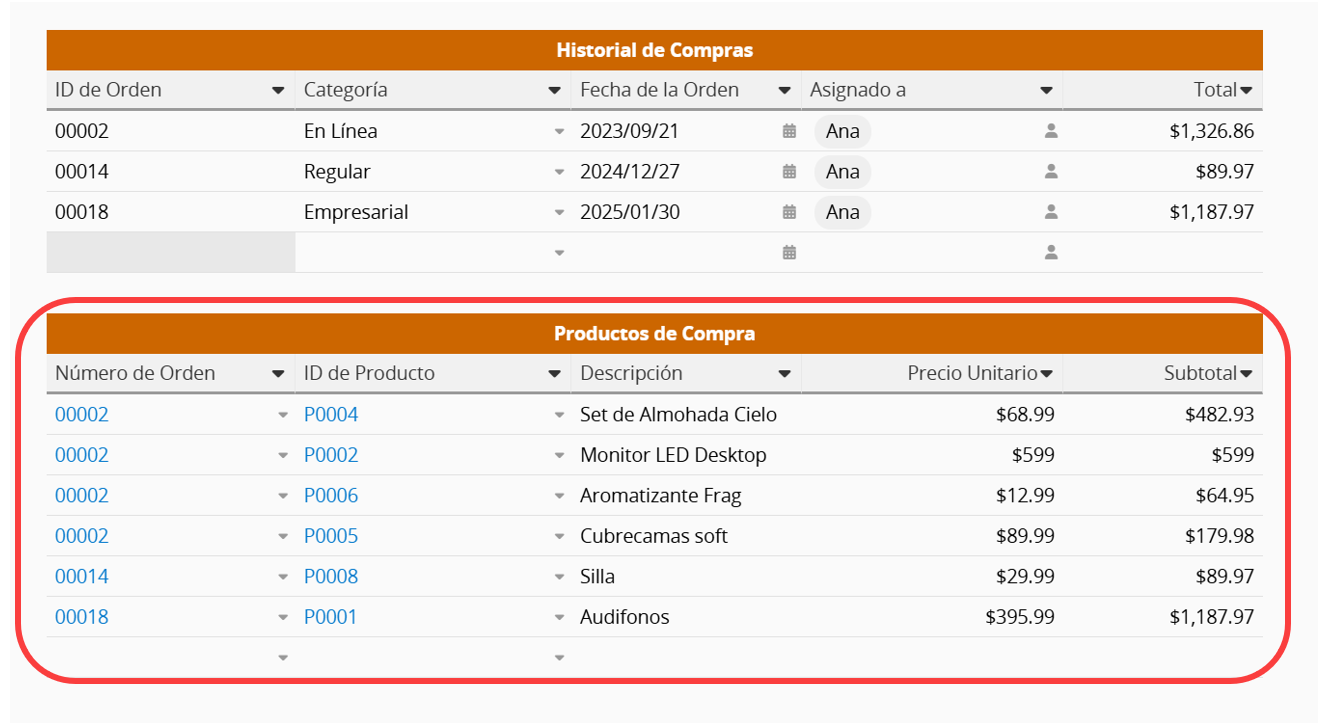Click calendar icon next to 2025/01/30

click(x=789, y=212)
